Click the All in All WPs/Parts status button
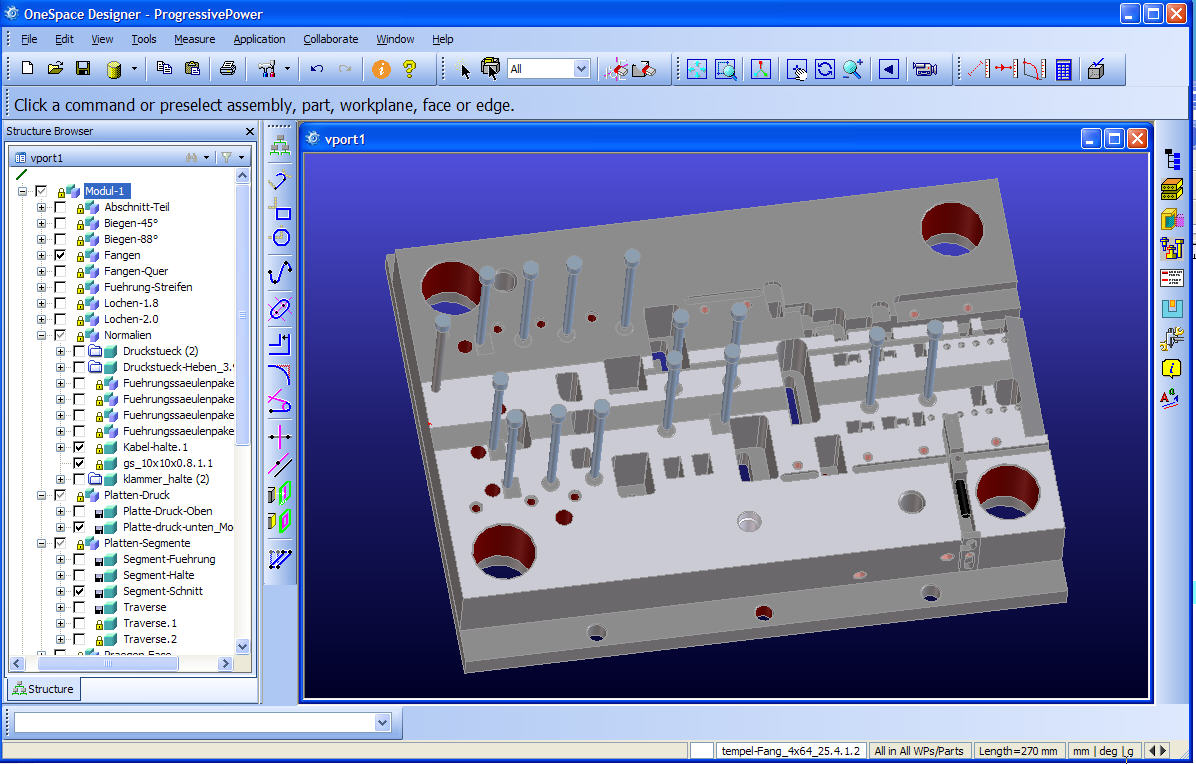1196x764 pixels. tap(919, 751)
